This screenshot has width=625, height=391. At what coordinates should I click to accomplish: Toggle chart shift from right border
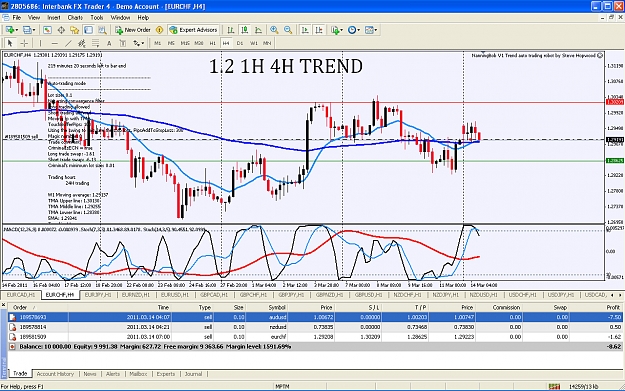(x=319, y=30)
